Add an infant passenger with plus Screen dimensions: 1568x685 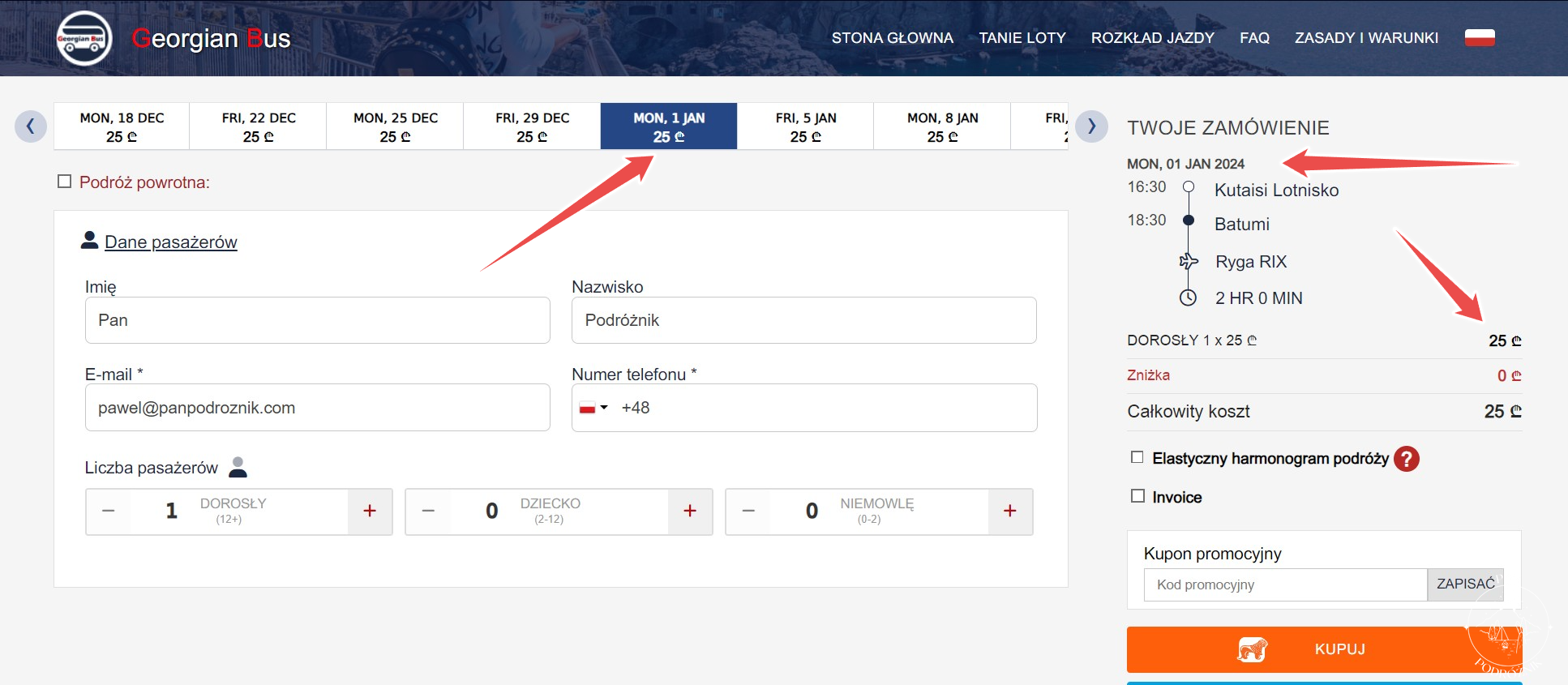[x=1010, y=511]
